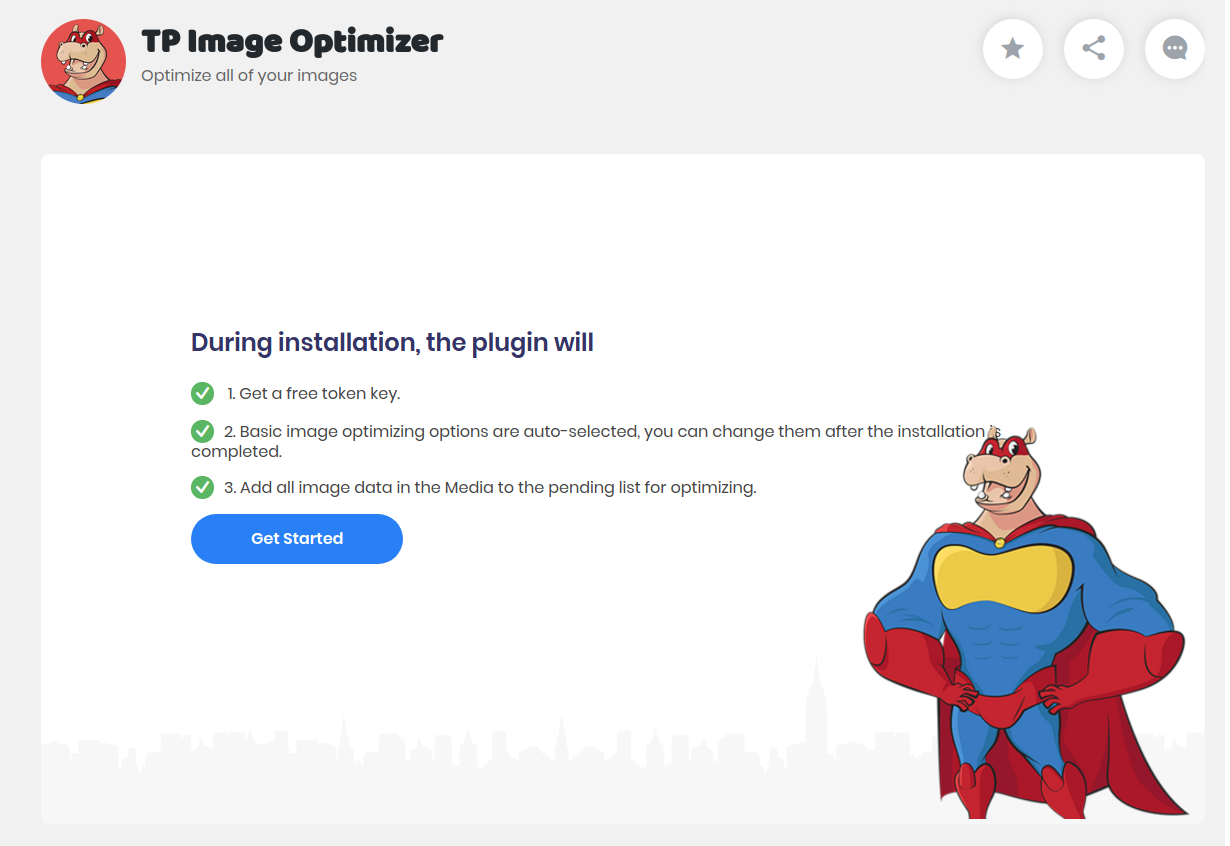The height and width of the screenshot is (846, 1230).
Task: Click green checkmark beside add image data
Action: (x=202, y=487)
